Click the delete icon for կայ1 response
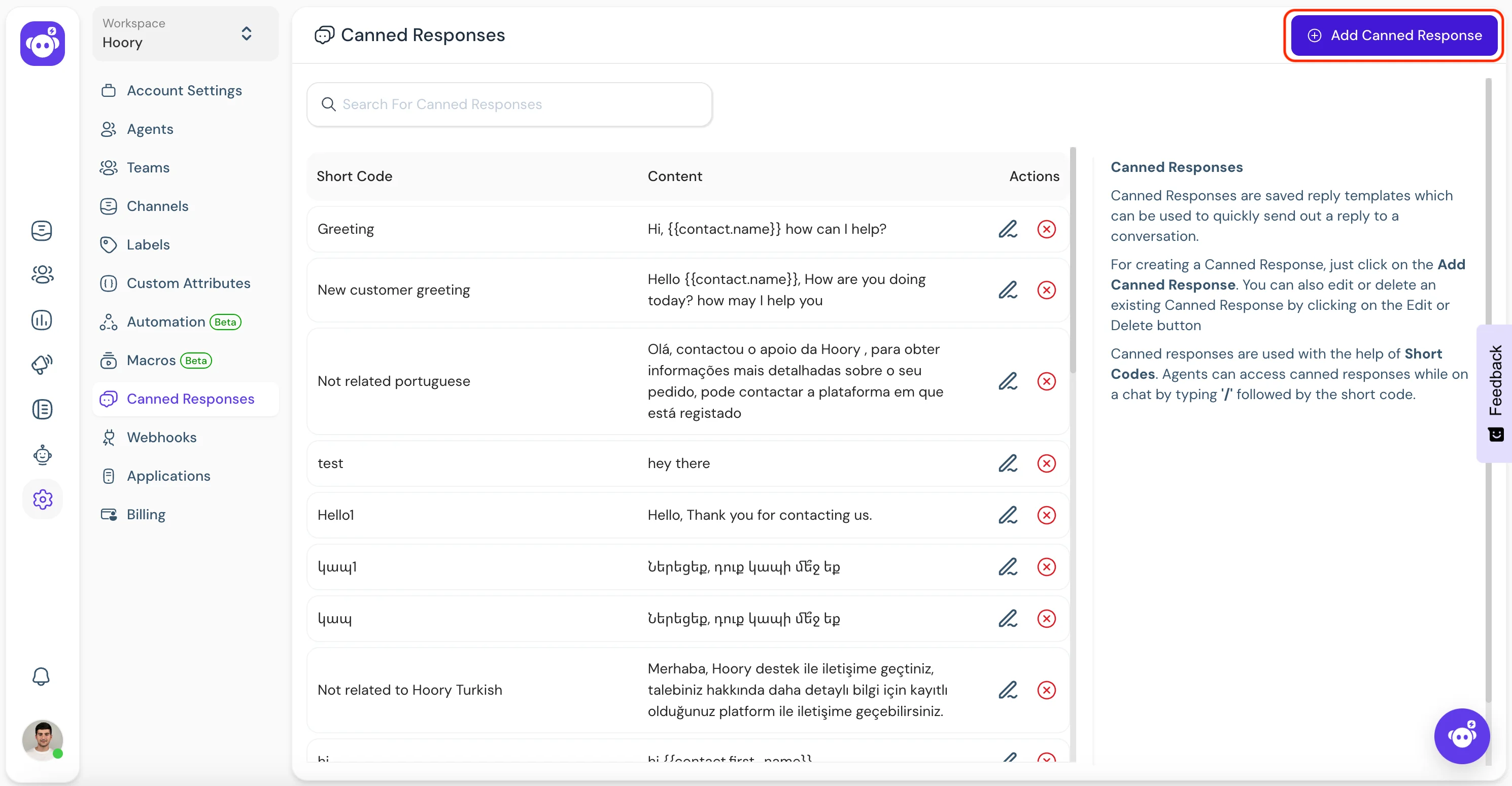This screenshot has width=1512, height=786. tap(1046, 567)
